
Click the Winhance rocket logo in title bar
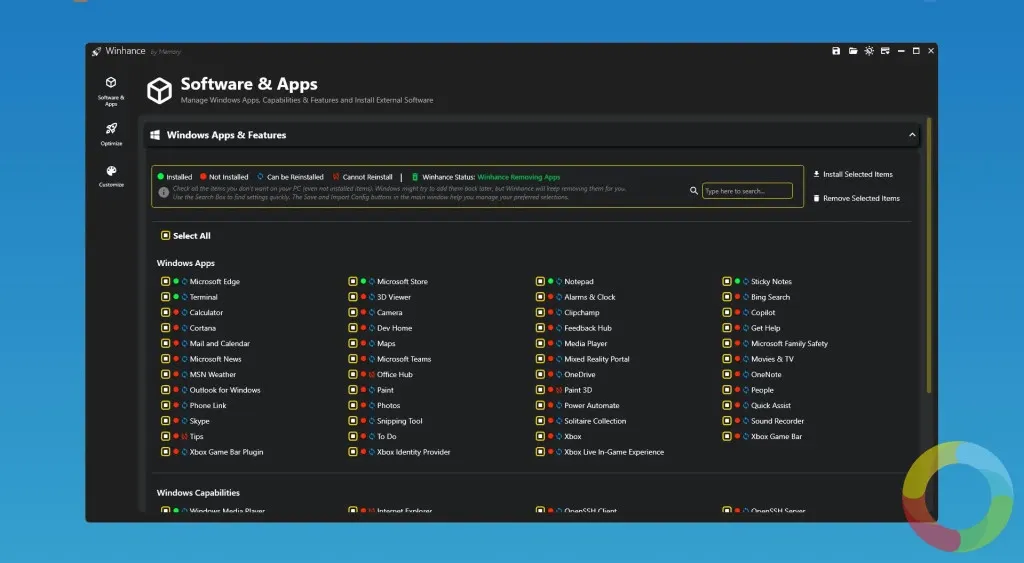[97, 51]
